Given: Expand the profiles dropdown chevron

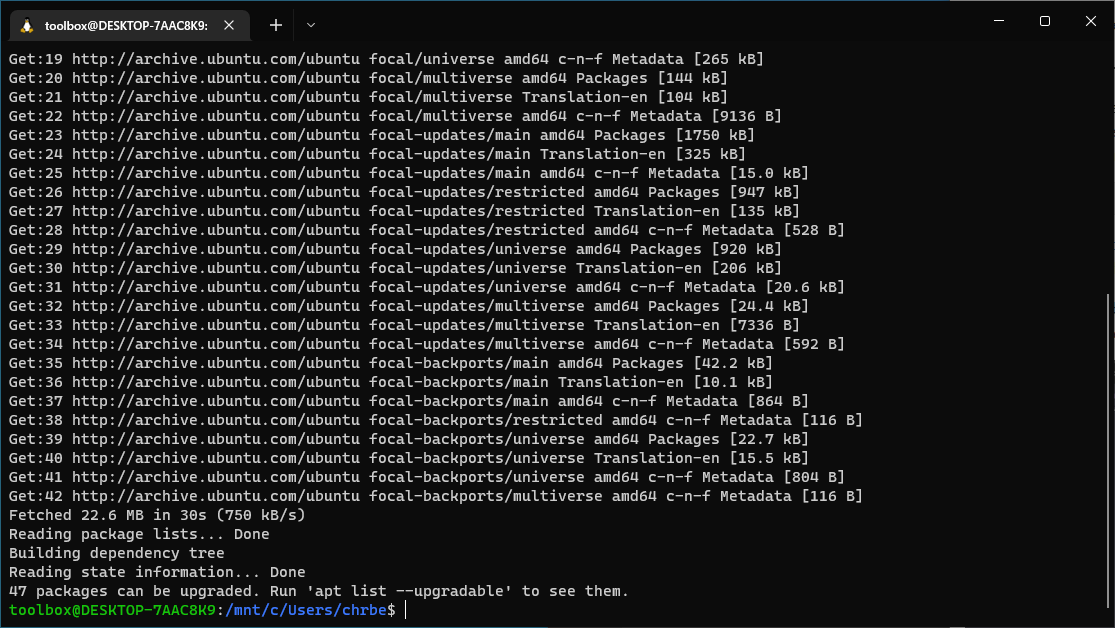Looking at the screenshot, I should coord(311,25).
